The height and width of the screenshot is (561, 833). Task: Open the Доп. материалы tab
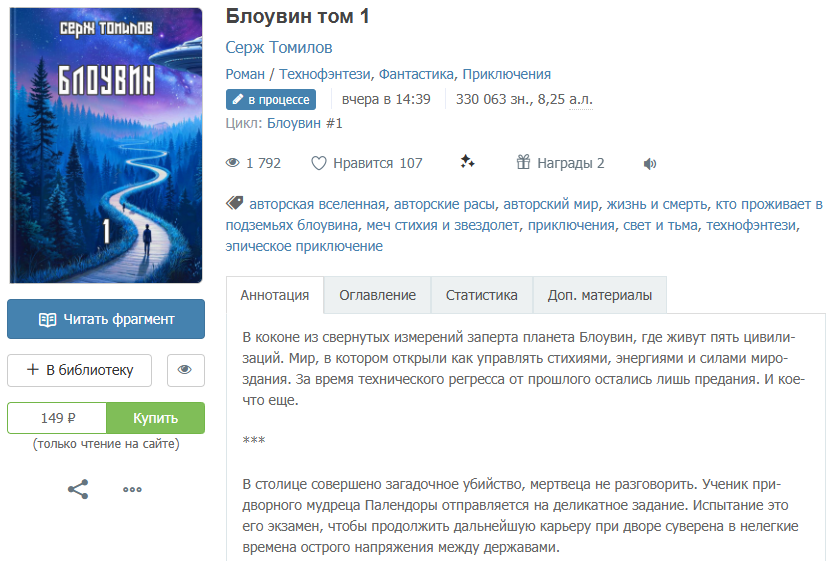click(600, 295)
